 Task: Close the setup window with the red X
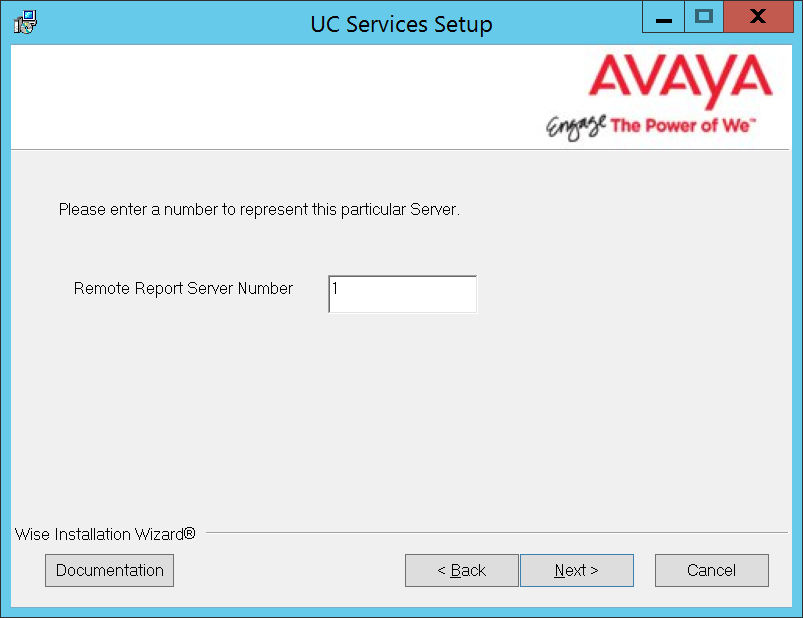758,16
